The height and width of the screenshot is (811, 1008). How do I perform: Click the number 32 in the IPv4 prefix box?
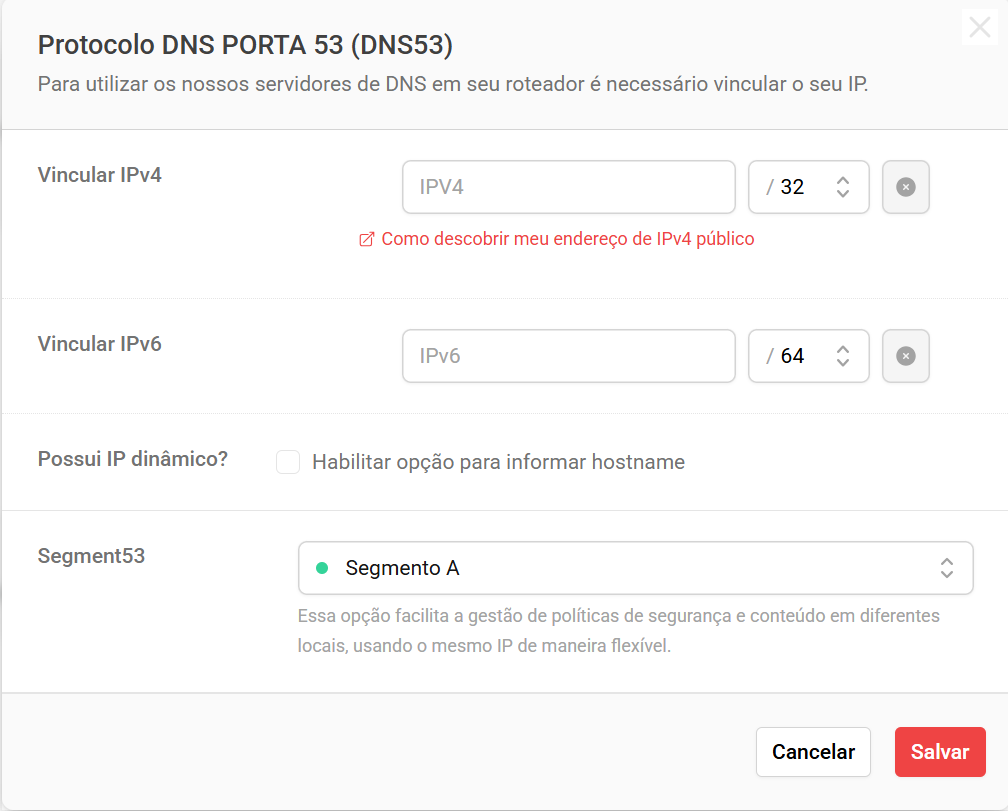(792, 187)
